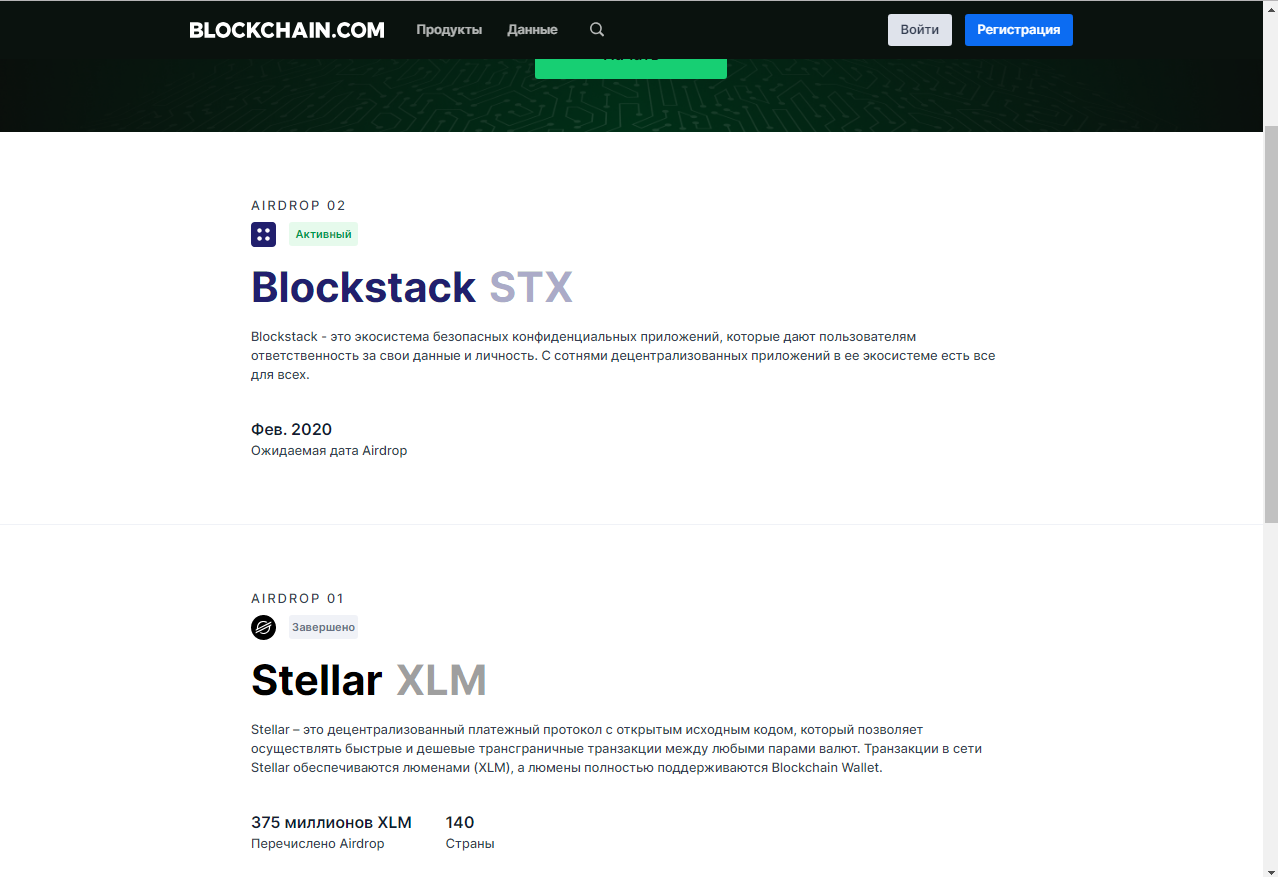Open the Продукты menu
The height and width of the screenshot is (877, 1278).
[x=449, y=30]
